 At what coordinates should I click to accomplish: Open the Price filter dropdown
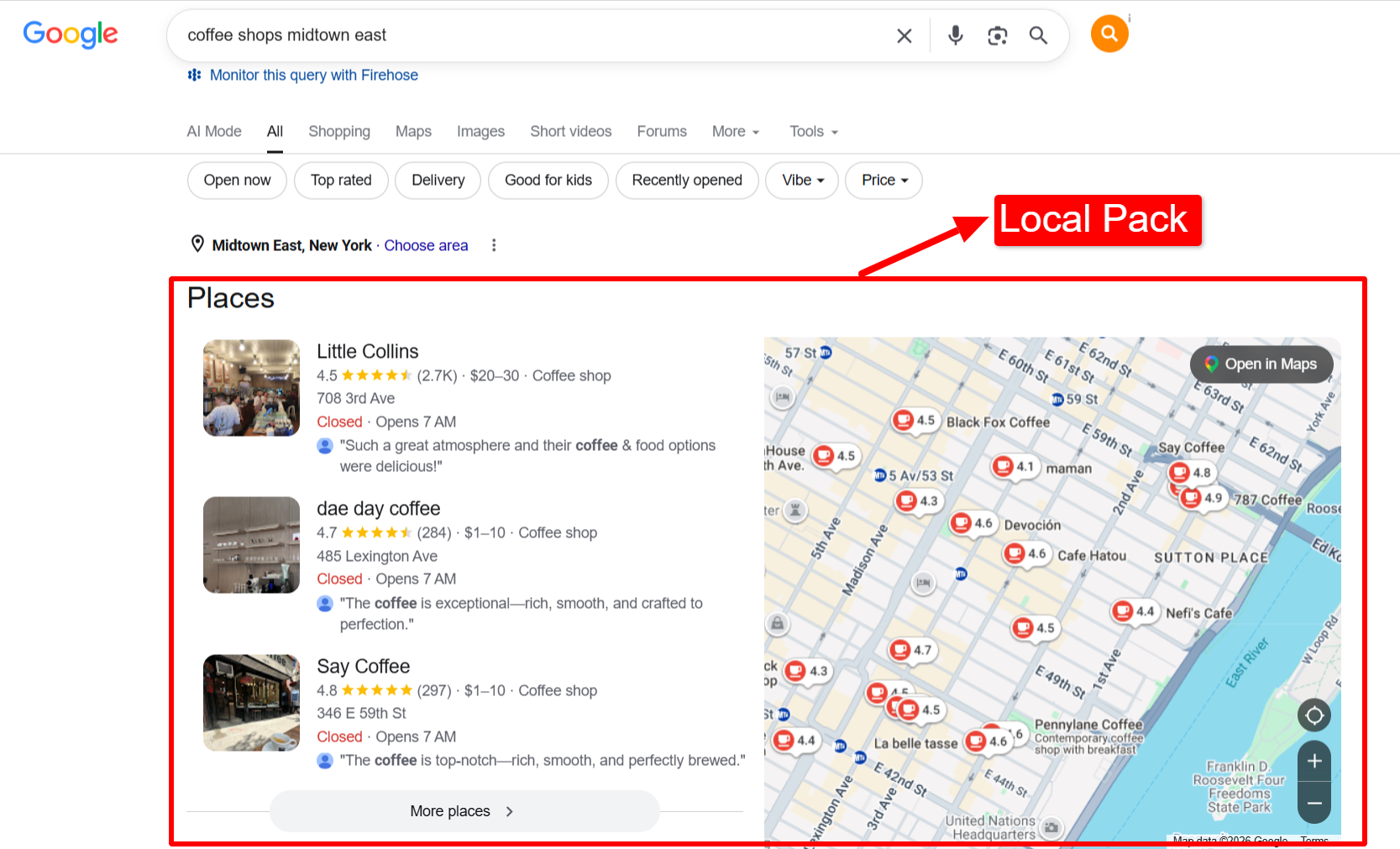tap(884, 180)
